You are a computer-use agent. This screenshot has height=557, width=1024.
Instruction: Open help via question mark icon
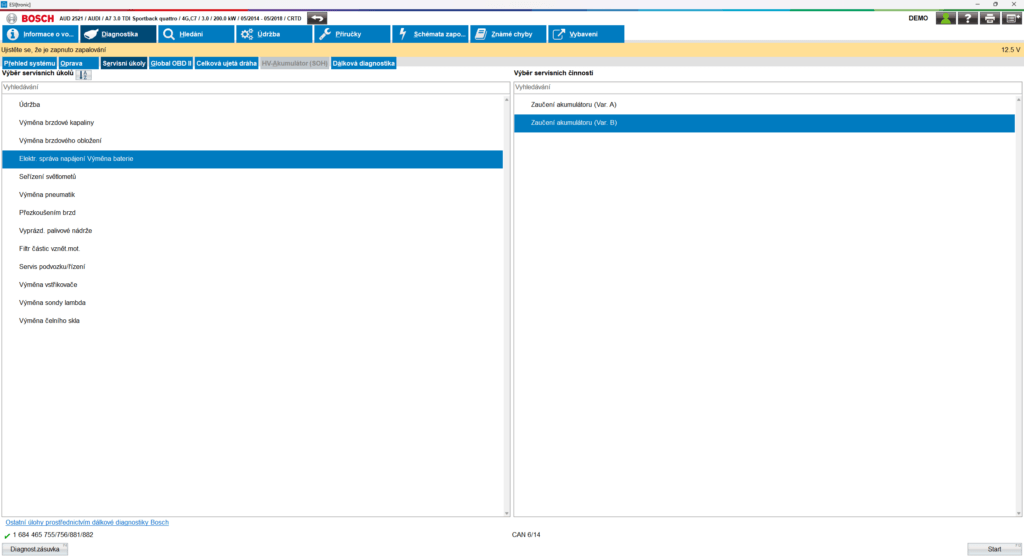coord(967,18)
